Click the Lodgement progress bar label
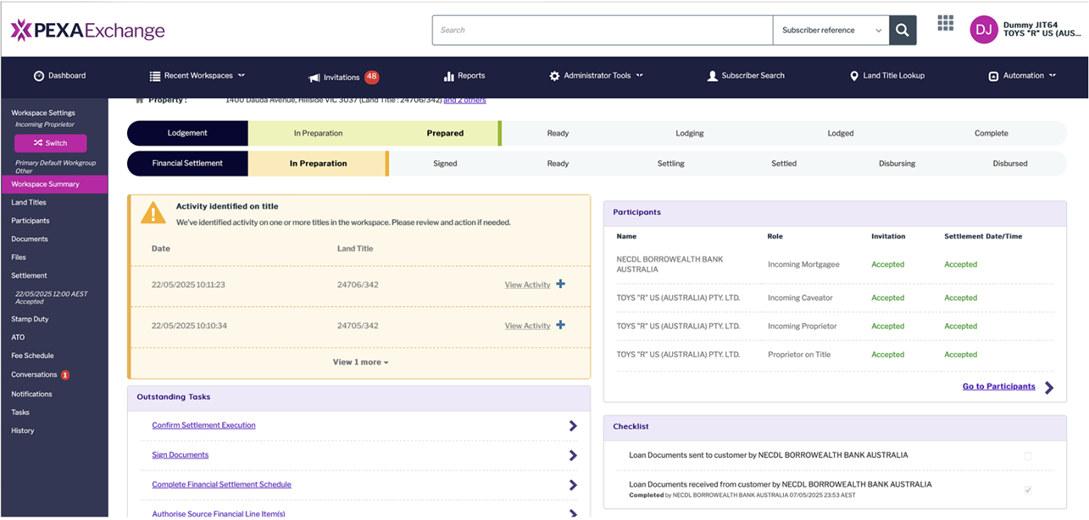 click(188, 133)
